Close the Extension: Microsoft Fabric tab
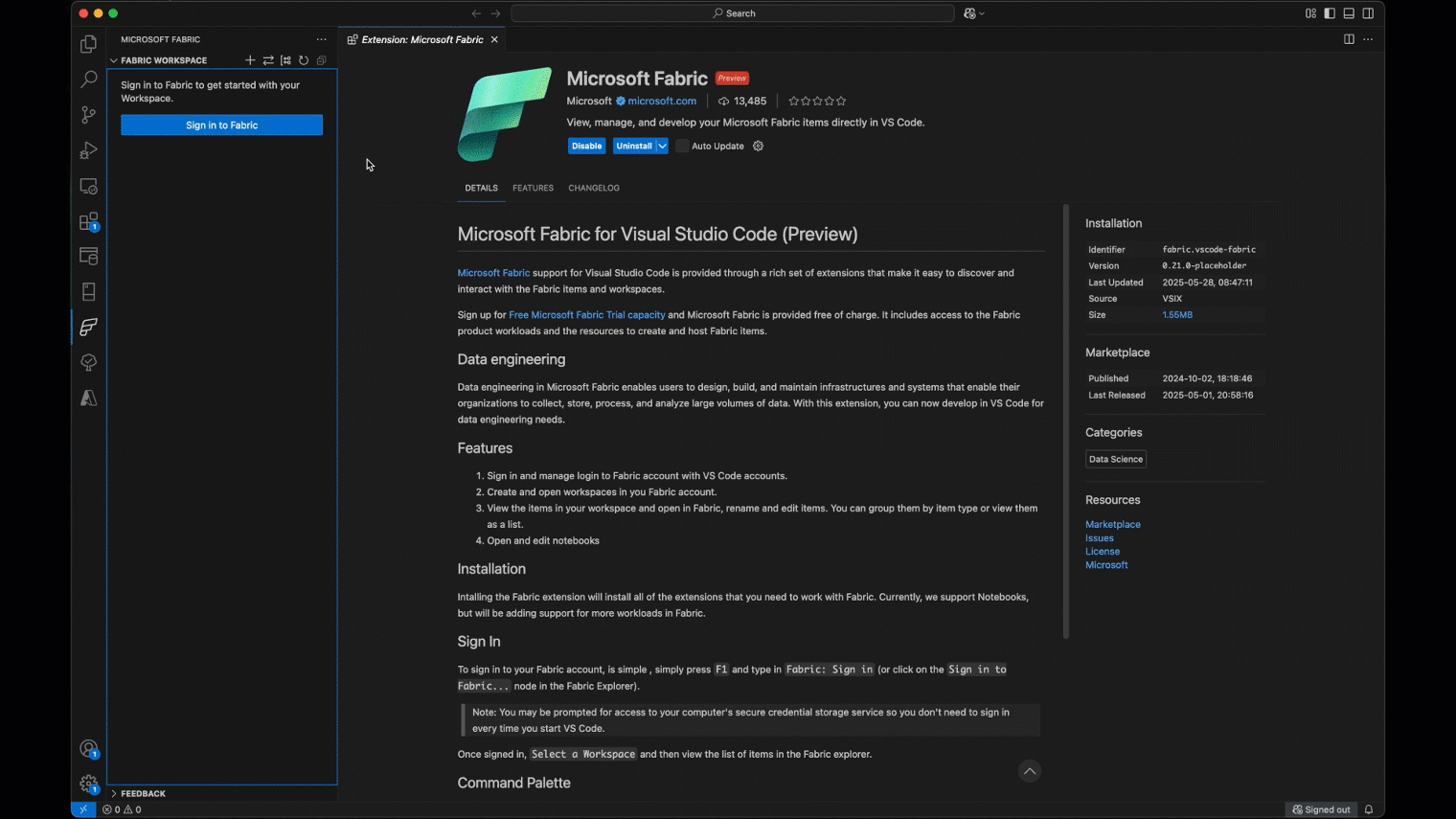The width and height of the screenshot is (1456, 819). coord(494,39)
